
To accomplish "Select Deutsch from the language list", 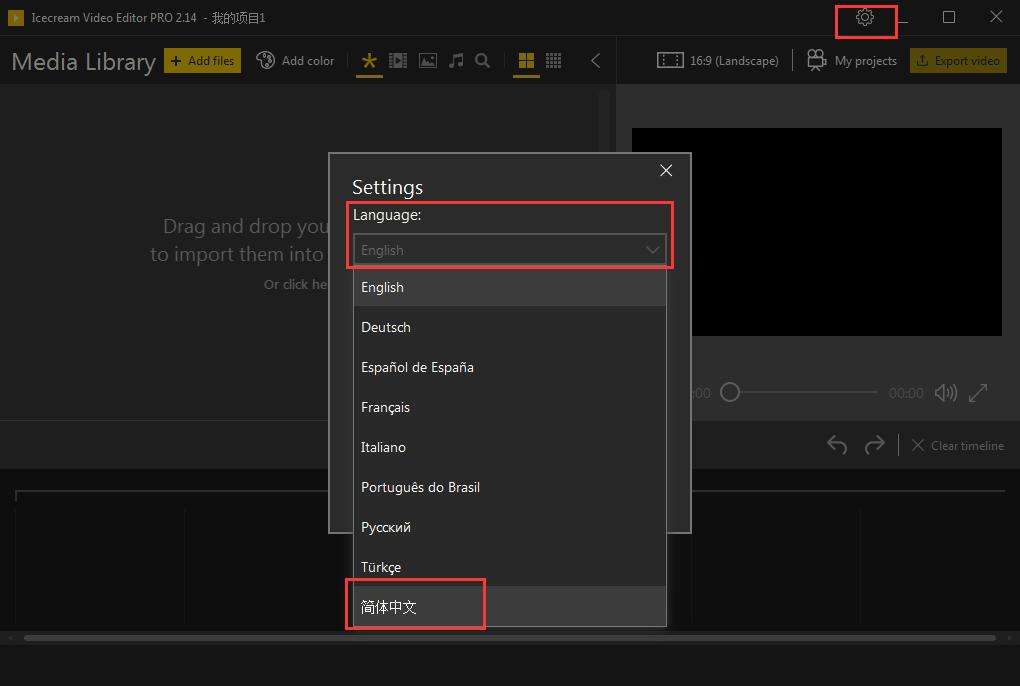I will [510, 327].
